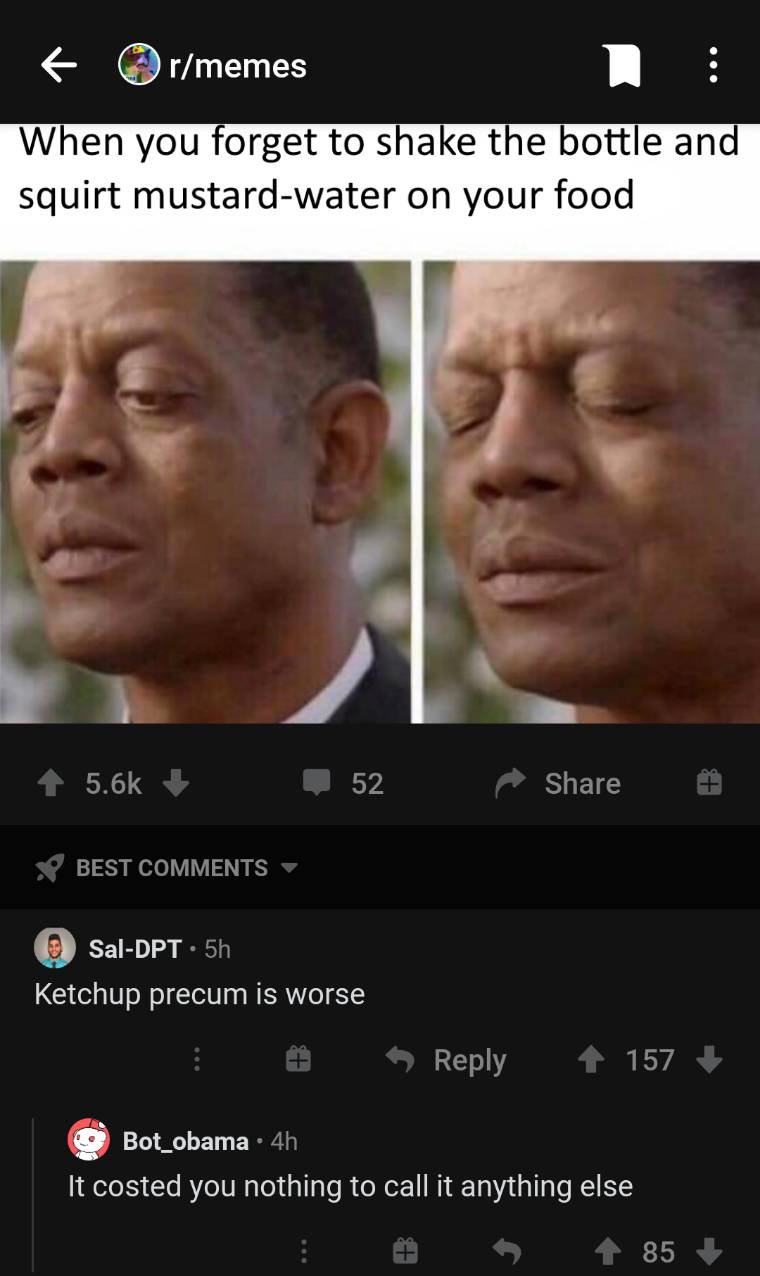Open the meme image fullscreen
The width and height of the screenshot is (760, 1276).
click(x=380, y=491)
